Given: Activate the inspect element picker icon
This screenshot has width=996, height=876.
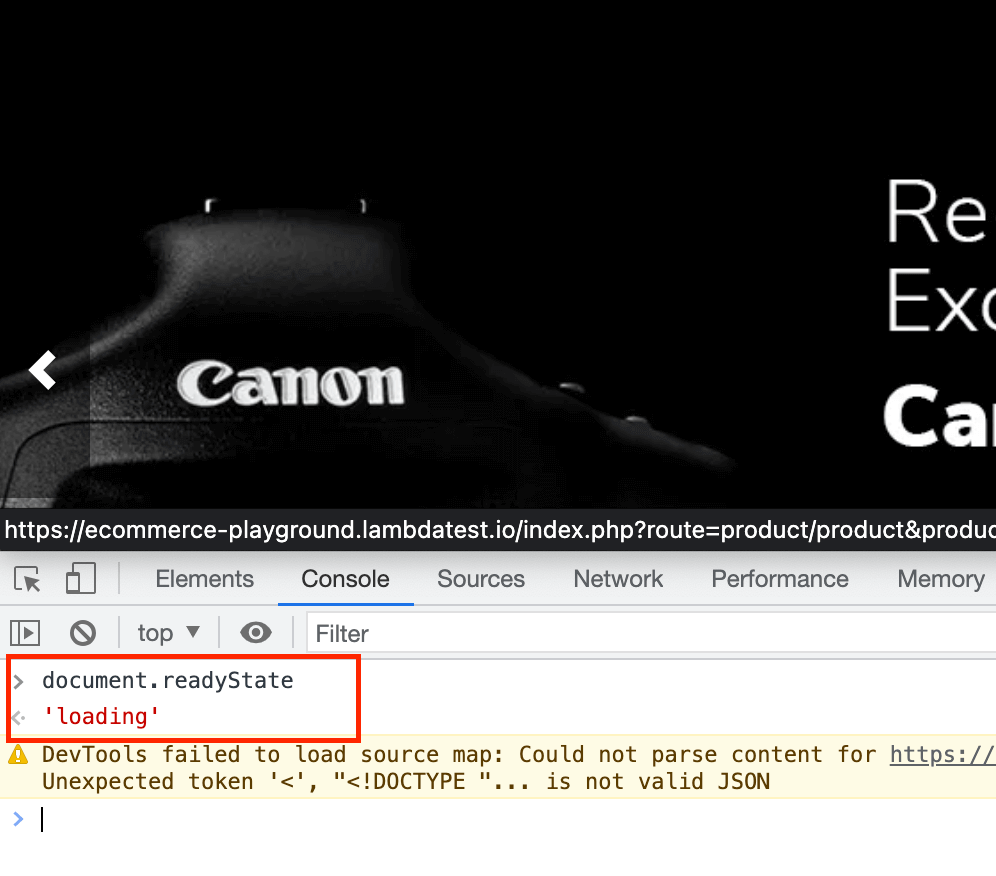Looking at the screenshot, I should [x=27, y=579].
